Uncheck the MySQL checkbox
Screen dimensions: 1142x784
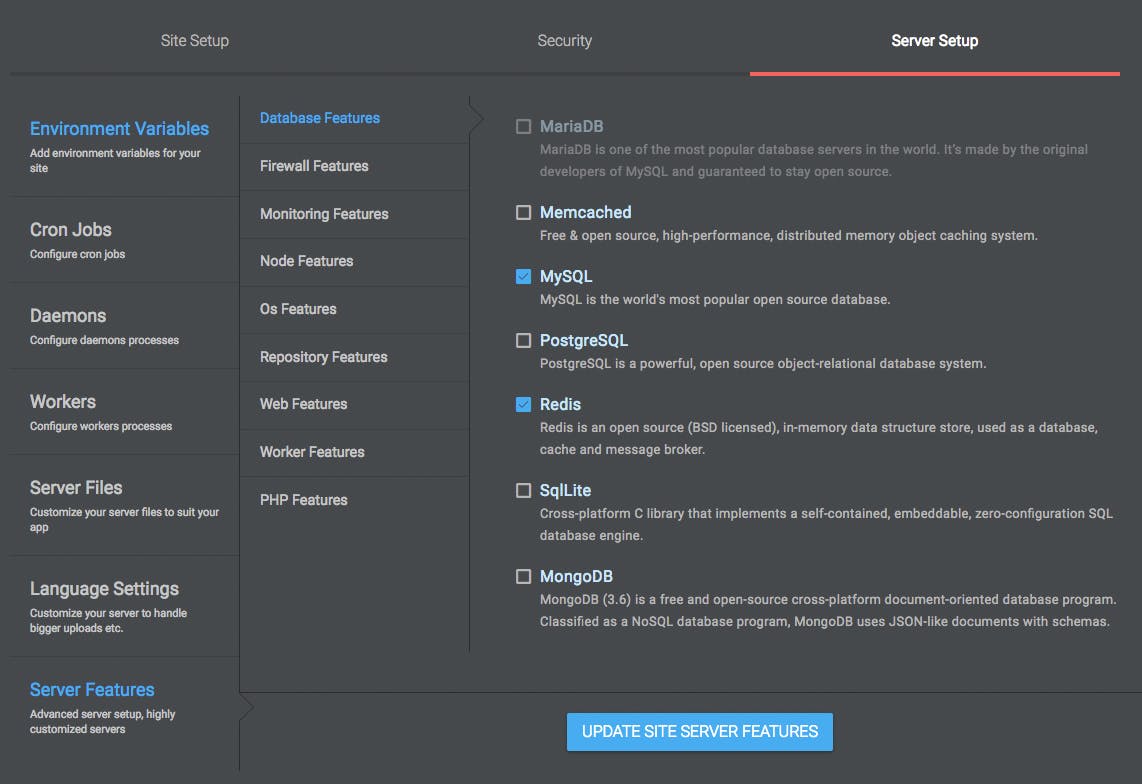523,277
